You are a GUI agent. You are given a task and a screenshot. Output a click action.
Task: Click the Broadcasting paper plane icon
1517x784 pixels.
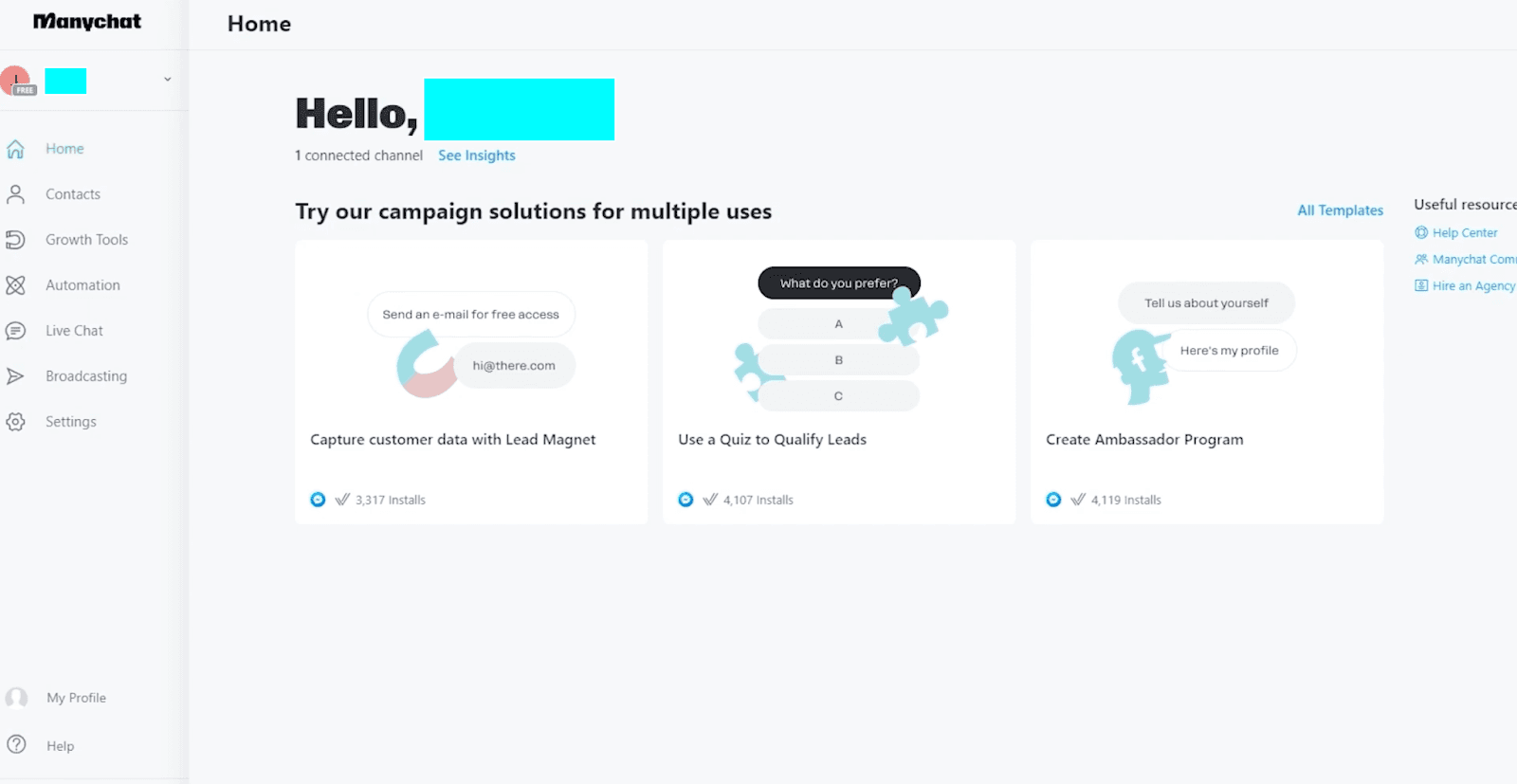pyautogui.click(x=15, y=376)
